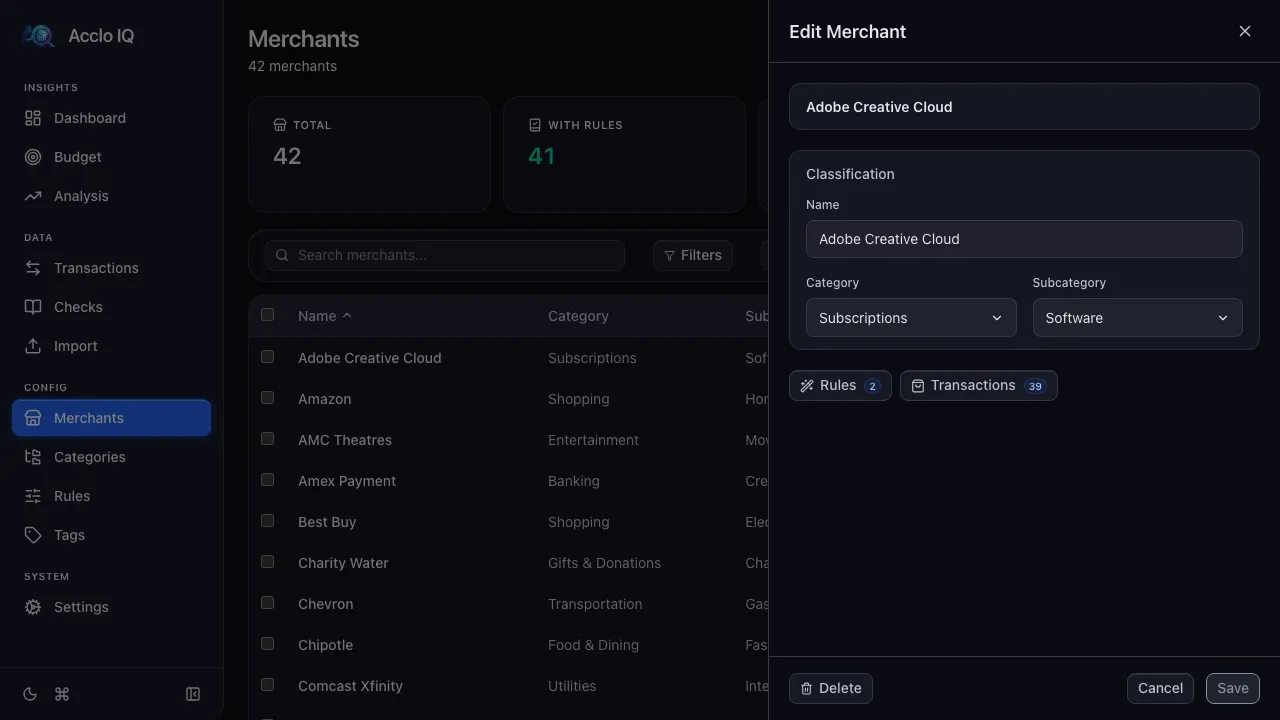1280x720 pixels.
Task: Delete this merchant
Action: point(831,688)
